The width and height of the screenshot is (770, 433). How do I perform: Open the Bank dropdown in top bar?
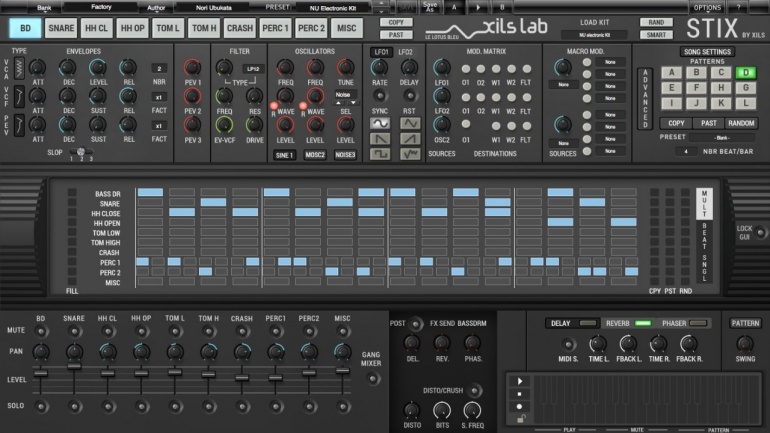point(44,7)
